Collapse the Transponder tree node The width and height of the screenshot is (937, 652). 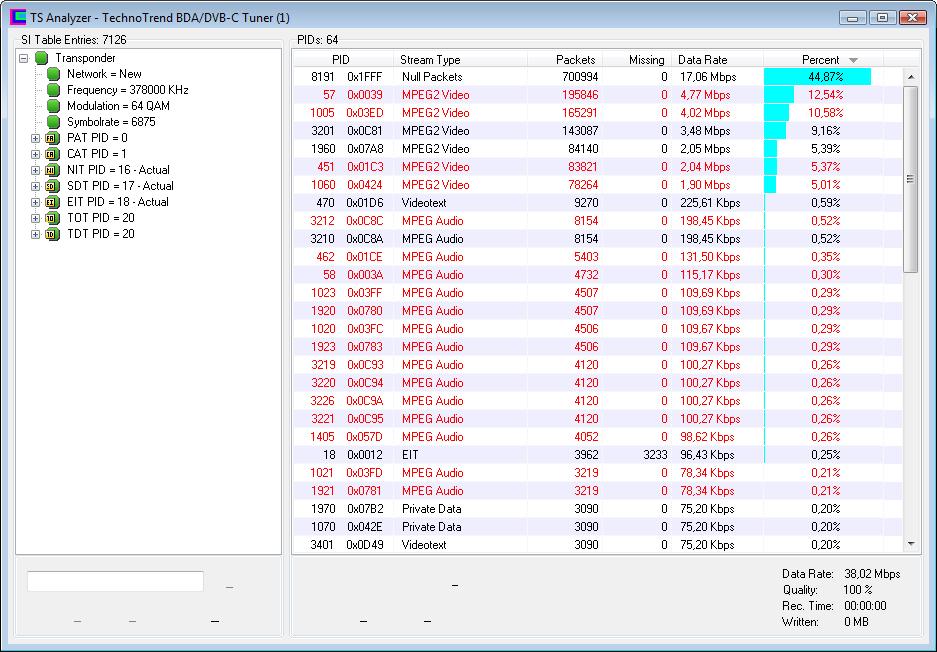[24, 58]
